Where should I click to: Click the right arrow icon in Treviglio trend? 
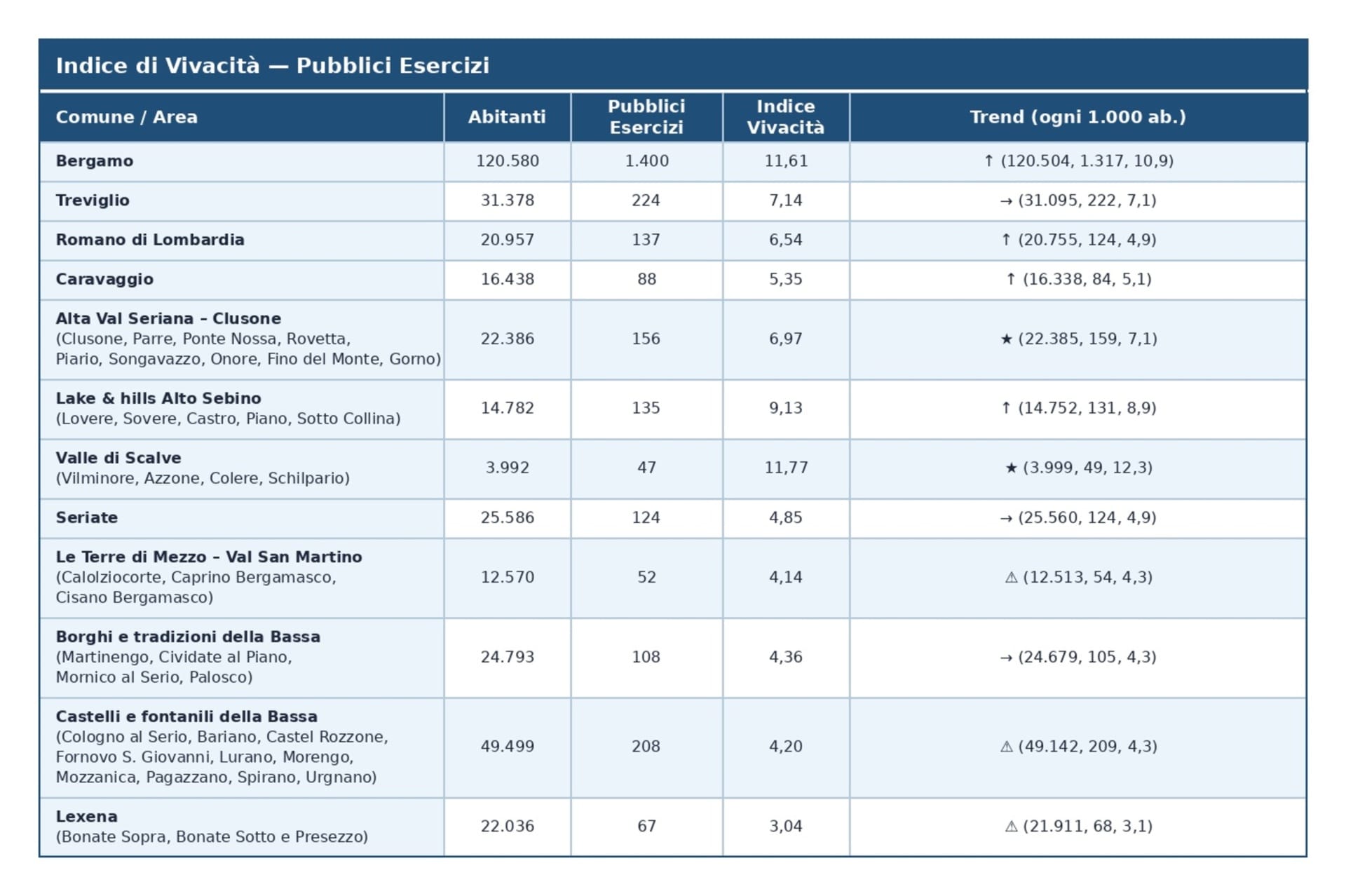click(x=1006, y=201)
